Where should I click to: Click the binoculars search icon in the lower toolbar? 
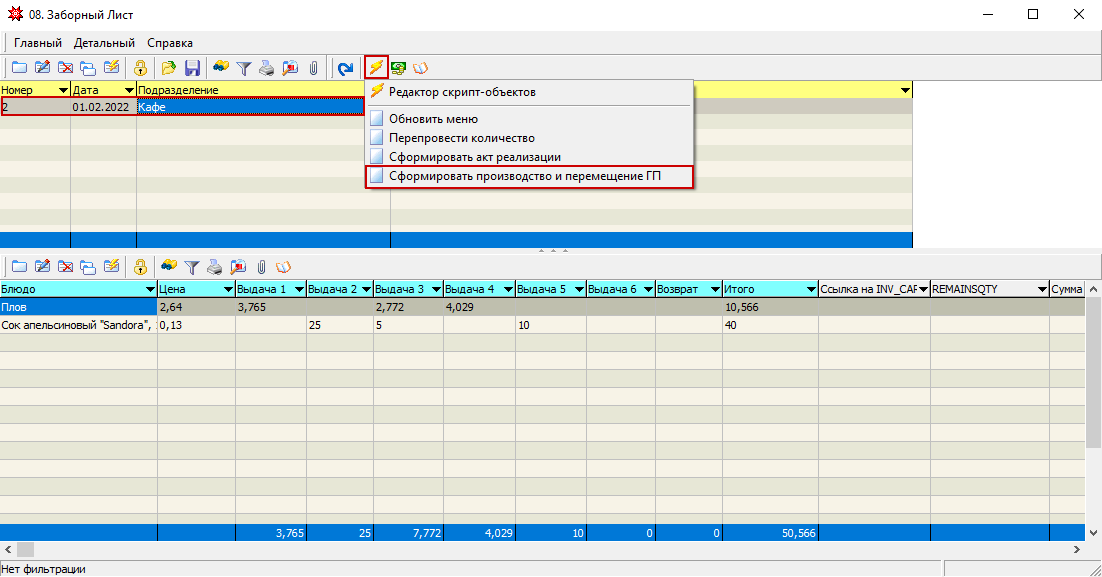[x=168, y=267]
